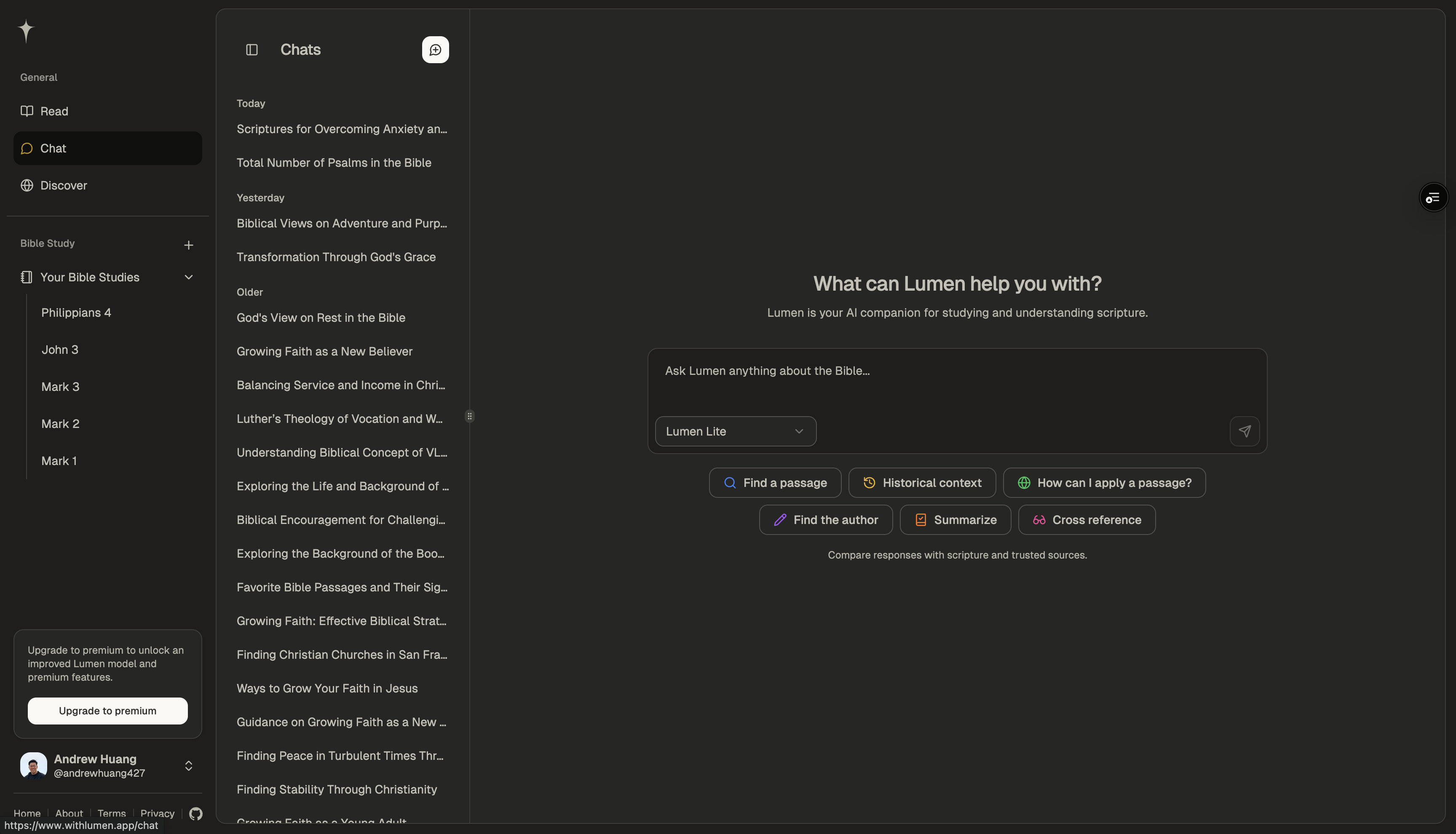1456x834 pixels.
Task: Open the Discover section
Action: click(64, 186)
